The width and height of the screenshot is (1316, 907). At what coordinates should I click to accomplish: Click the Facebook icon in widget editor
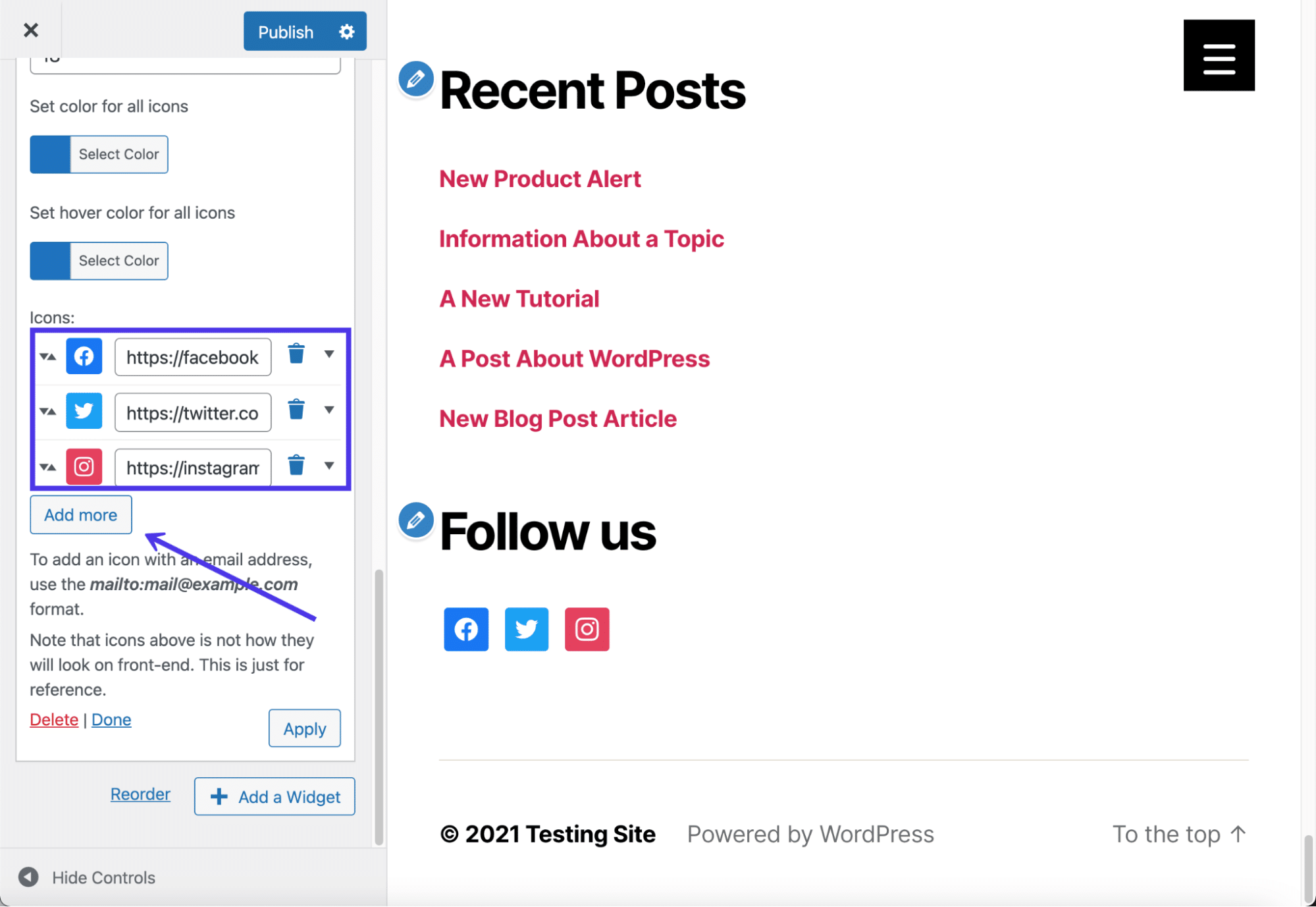(83, 356)
